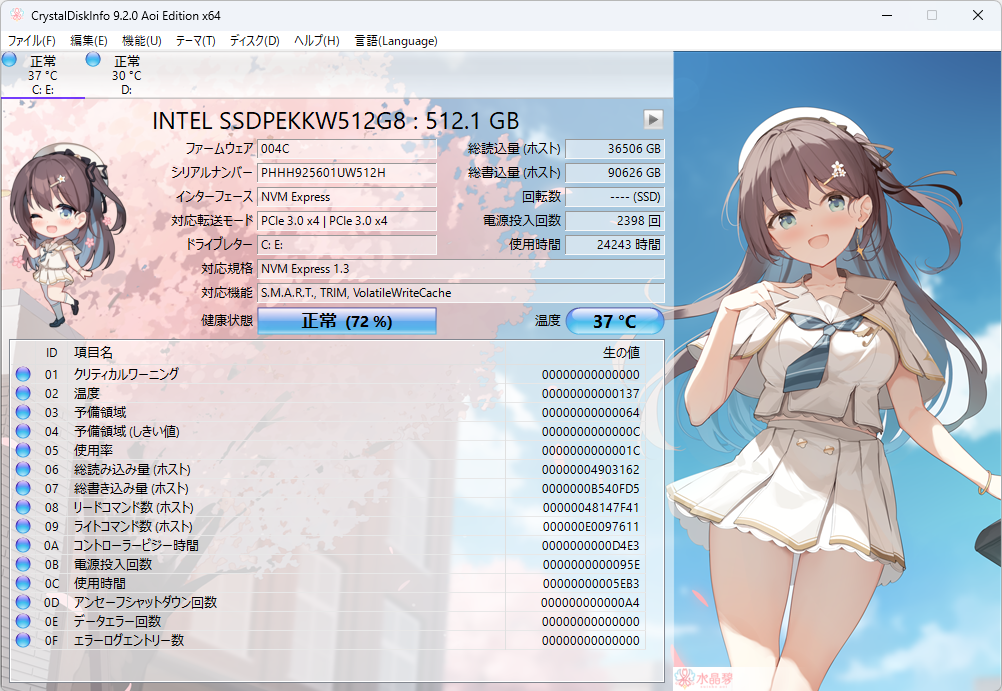Click the シリアルナンバー field

click(347, 172)
